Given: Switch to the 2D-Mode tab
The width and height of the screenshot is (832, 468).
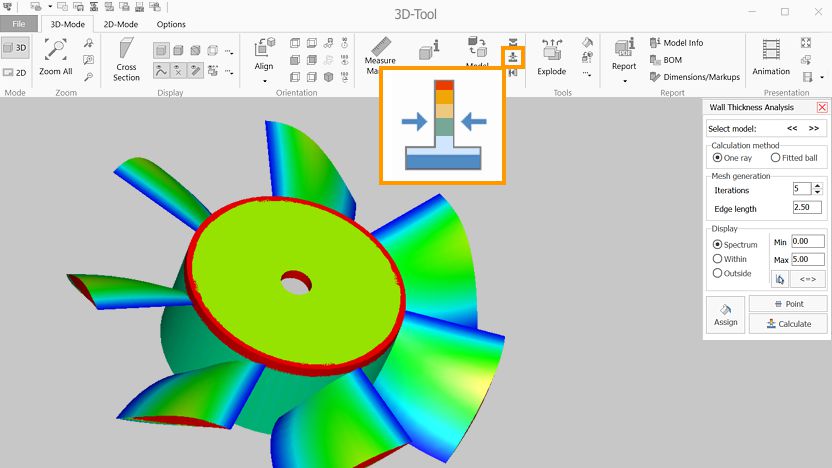Looking at the screenshot, I should 122,24.
